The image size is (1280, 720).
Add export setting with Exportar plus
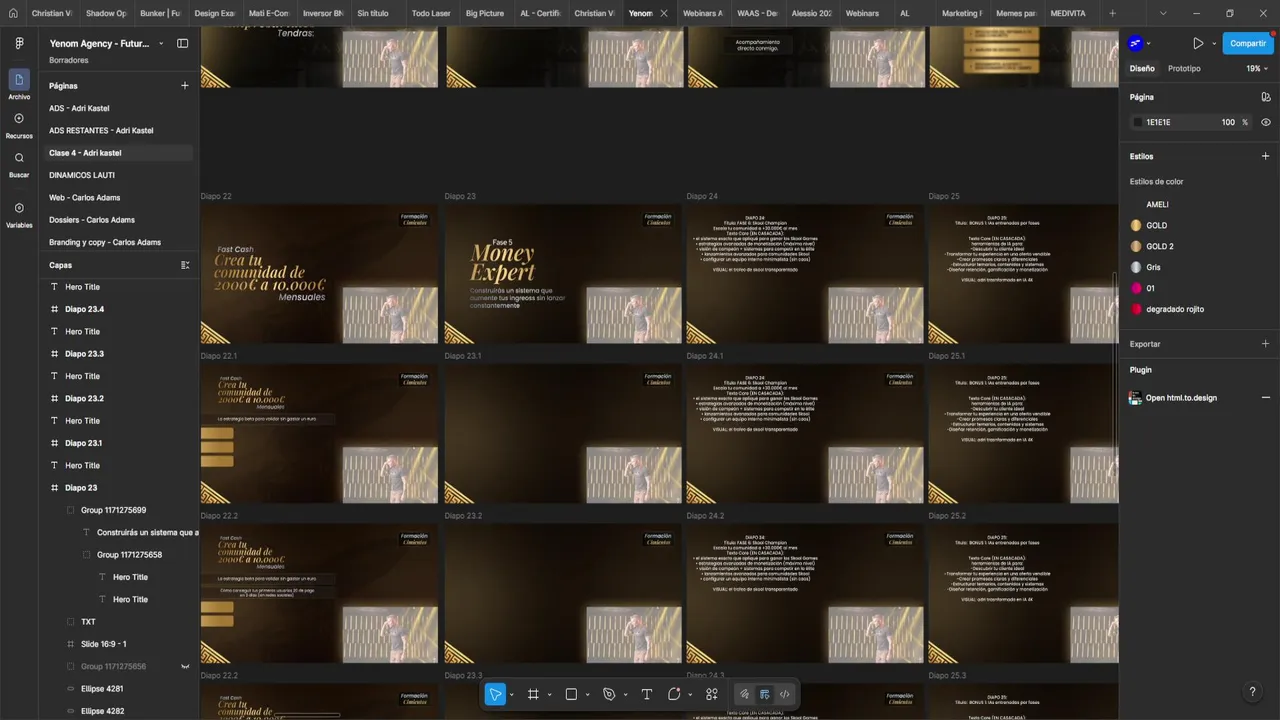(1265, 344)
